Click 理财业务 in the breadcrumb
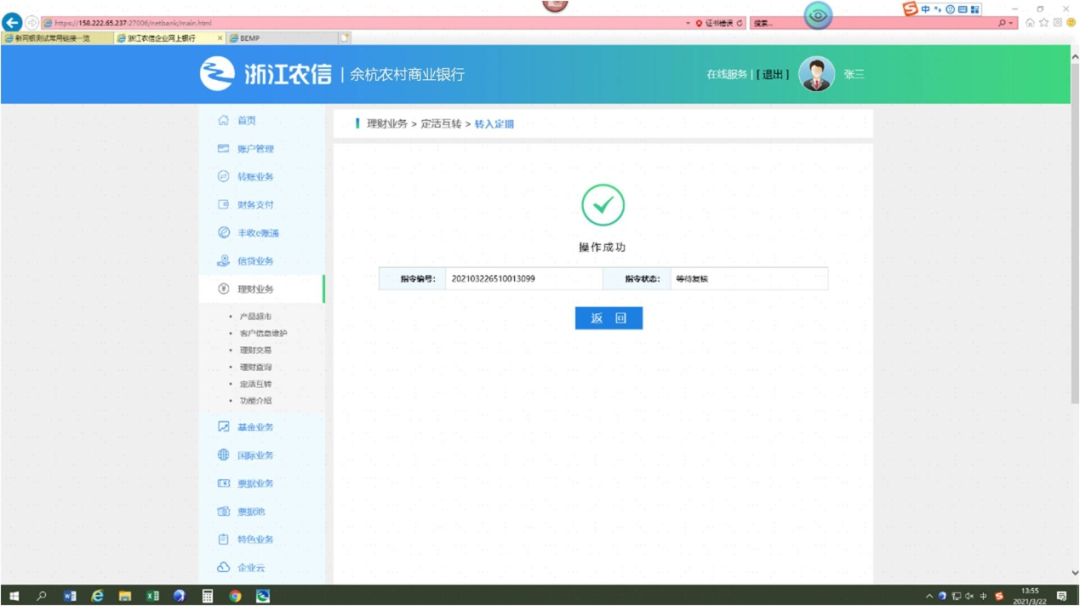 click(x=387, y=124)
